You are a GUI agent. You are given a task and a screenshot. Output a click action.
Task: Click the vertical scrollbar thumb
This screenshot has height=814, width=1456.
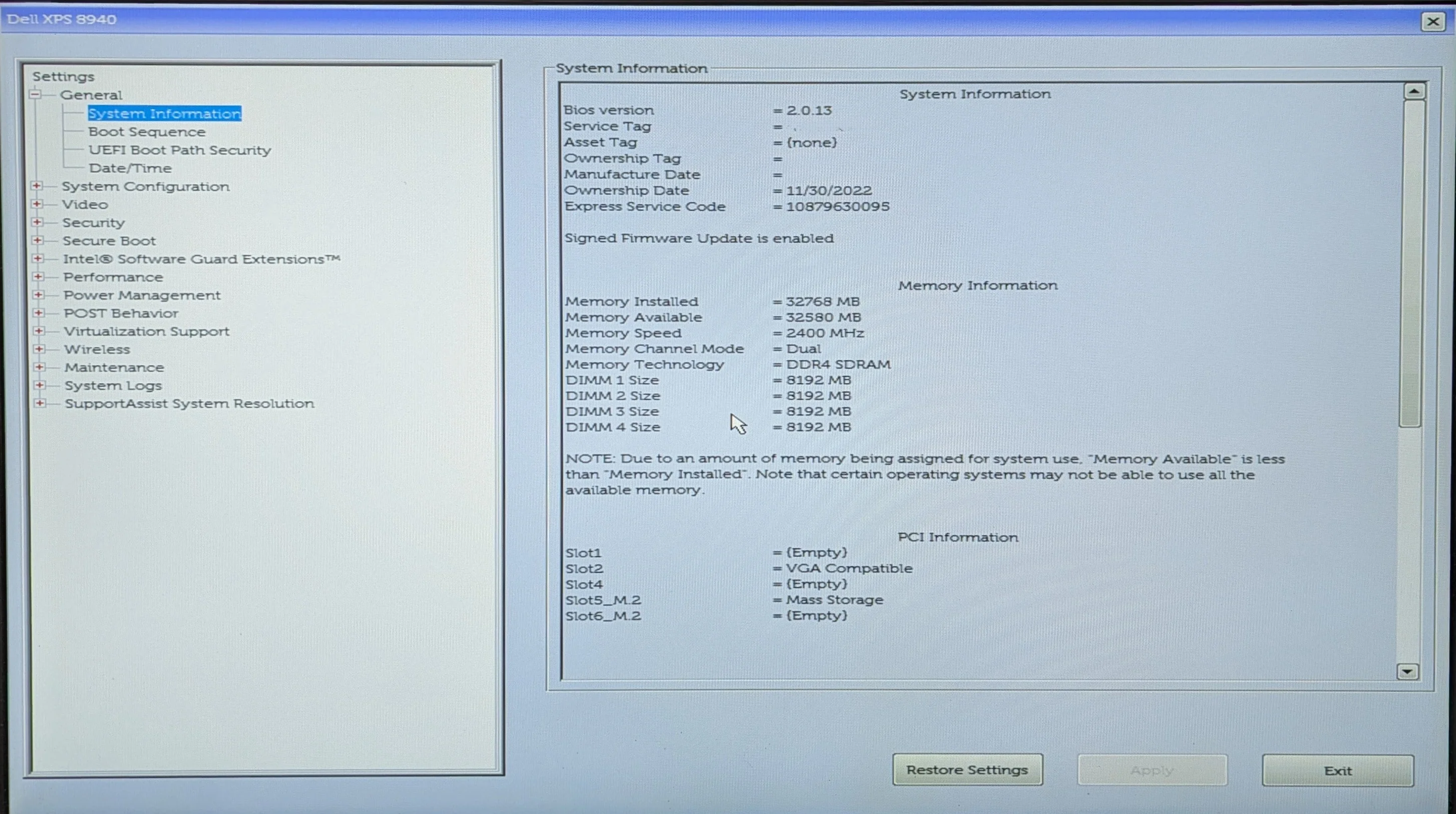coord(1411,263)
